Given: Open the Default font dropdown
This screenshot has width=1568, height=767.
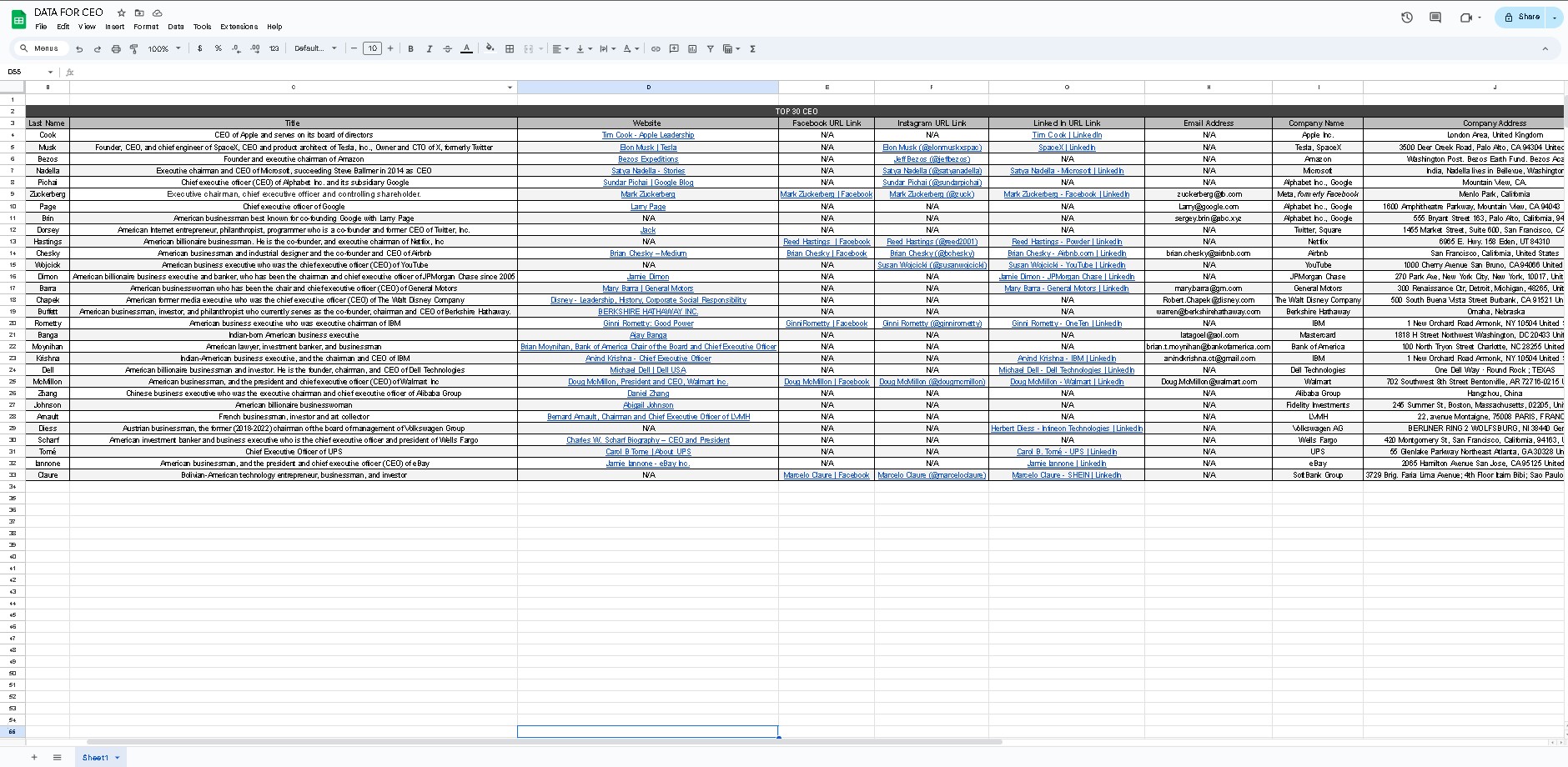Looking at the screenshot, I should (x=315, y=48).
